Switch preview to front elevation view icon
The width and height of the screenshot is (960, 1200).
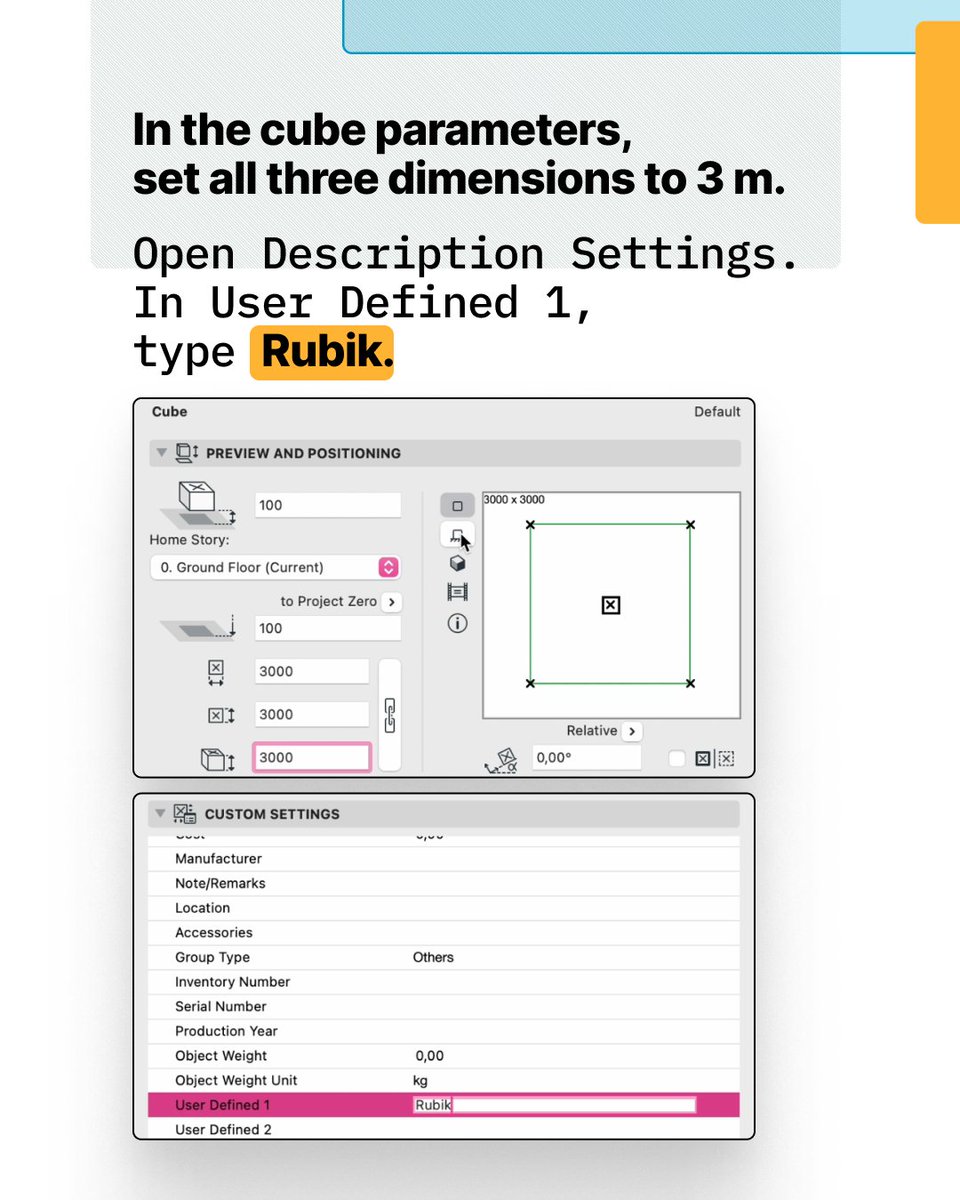pyautogui.click(x=457, y=536)
